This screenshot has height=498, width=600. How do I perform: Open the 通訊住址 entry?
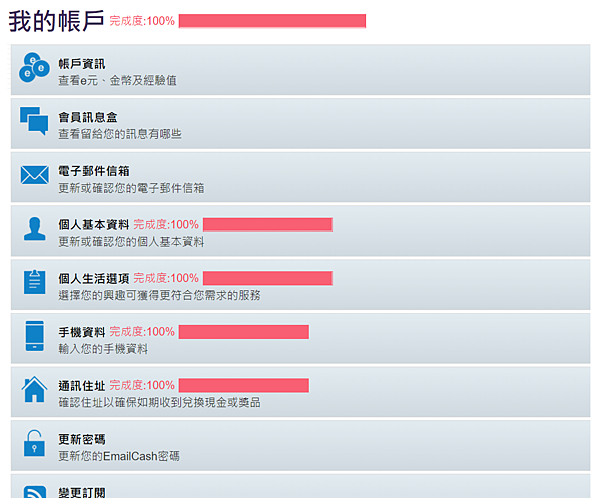(x=82, y=385)
